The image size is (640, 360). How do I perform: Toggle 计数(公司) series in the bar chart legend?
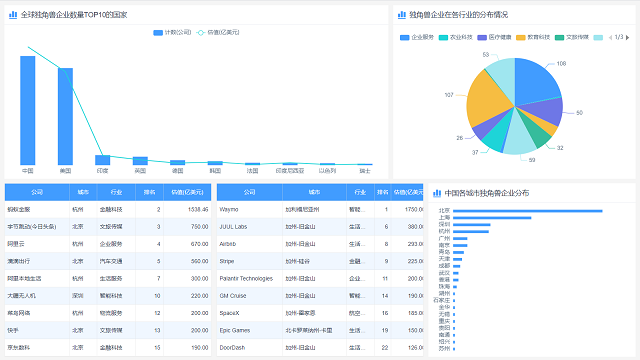(172, 33)
